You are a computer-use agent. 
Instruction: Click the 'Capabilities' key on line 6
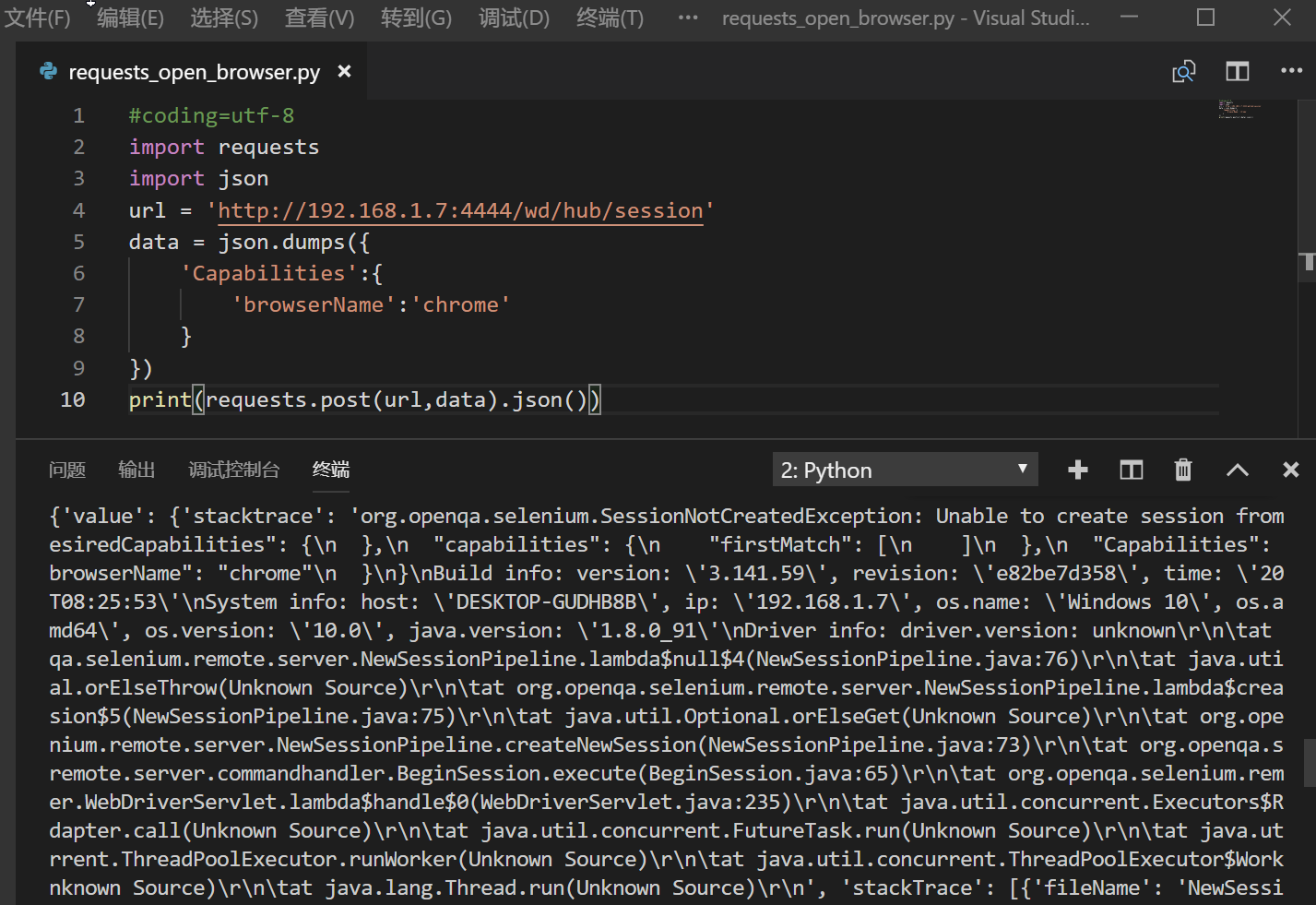[x=268, y=273]
